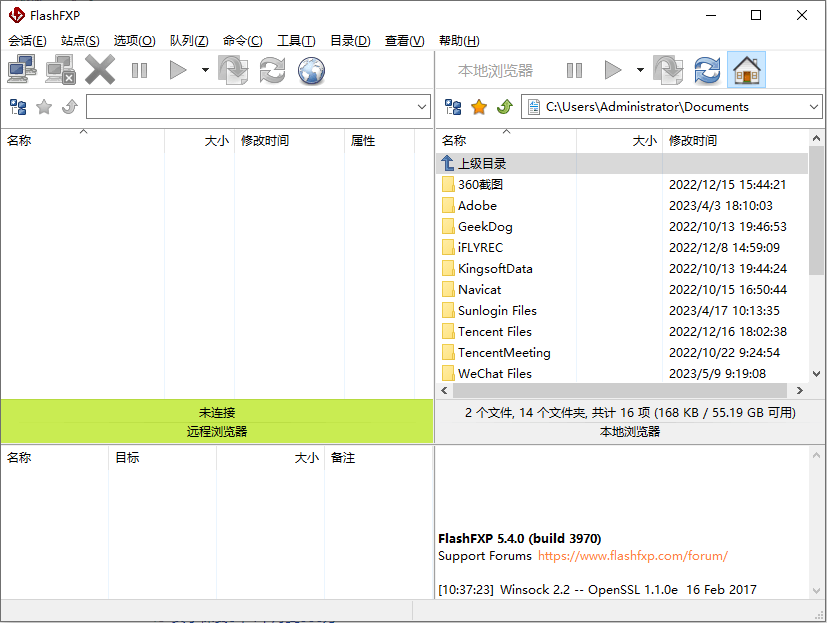Select the 上级目录 parent directory row
Viewport: 827px width, 623px height.
pyautogui.click(x=622, y=164)
